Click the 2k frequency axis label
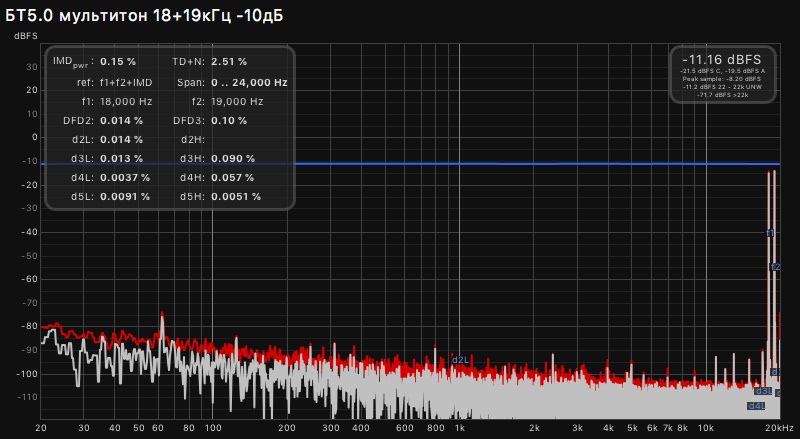Image resolution: width=800 pixels, height=439 pixels. [534, 428]
